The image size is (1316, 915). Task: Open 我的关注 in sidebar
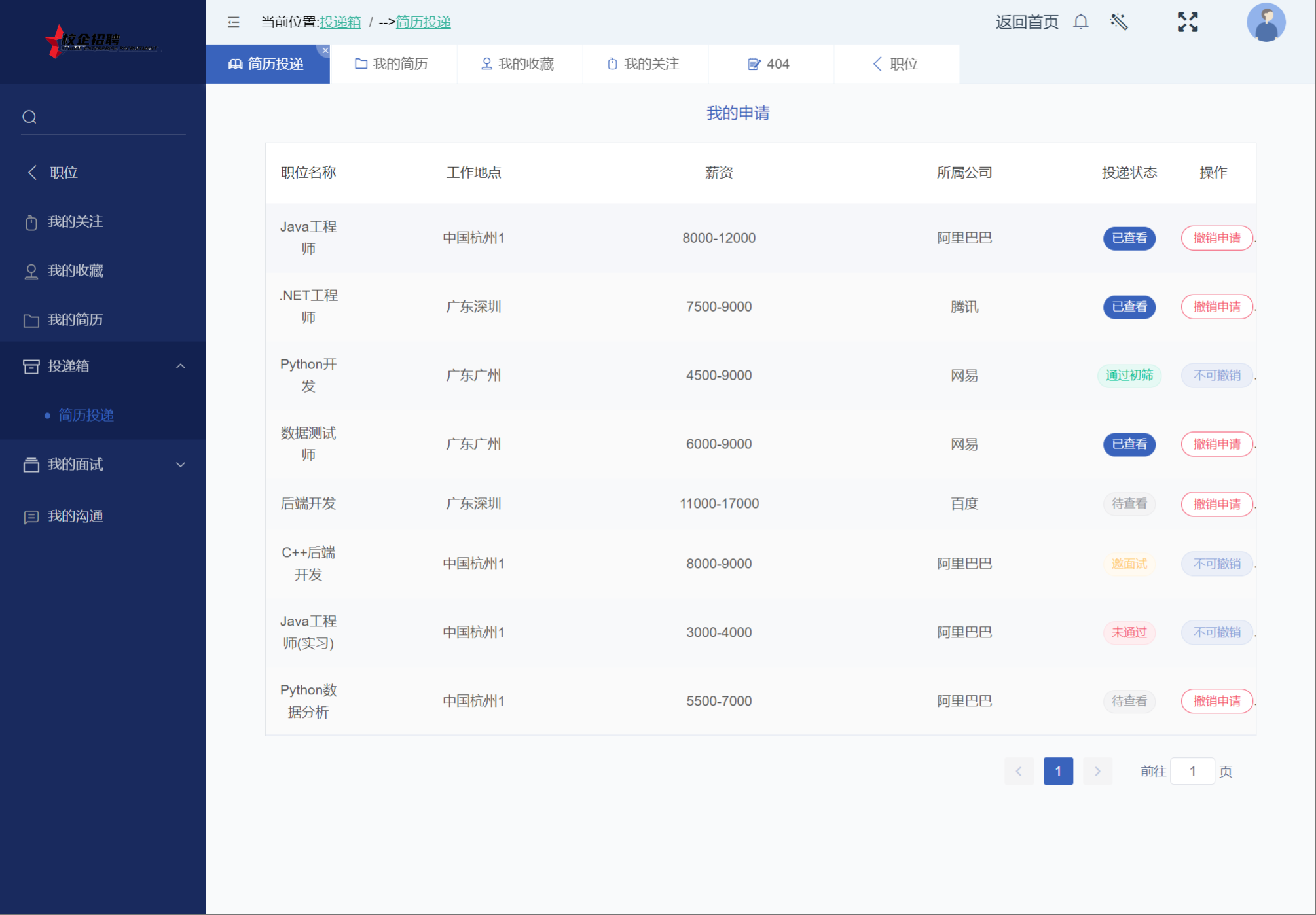[75, 222]
